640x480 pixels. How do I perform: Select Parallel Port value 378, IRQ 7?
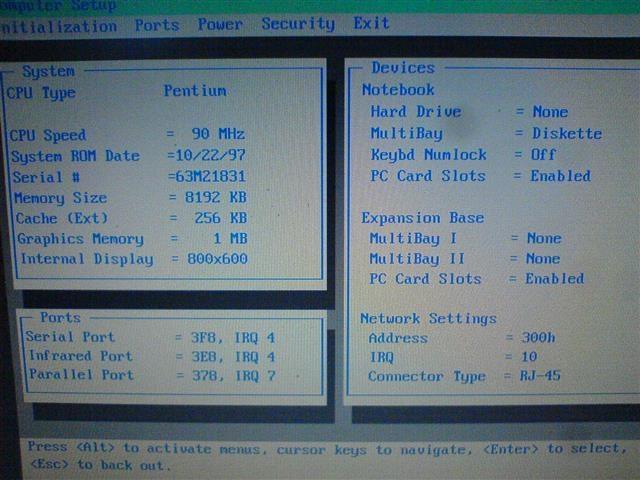click(x=234, y=376)
